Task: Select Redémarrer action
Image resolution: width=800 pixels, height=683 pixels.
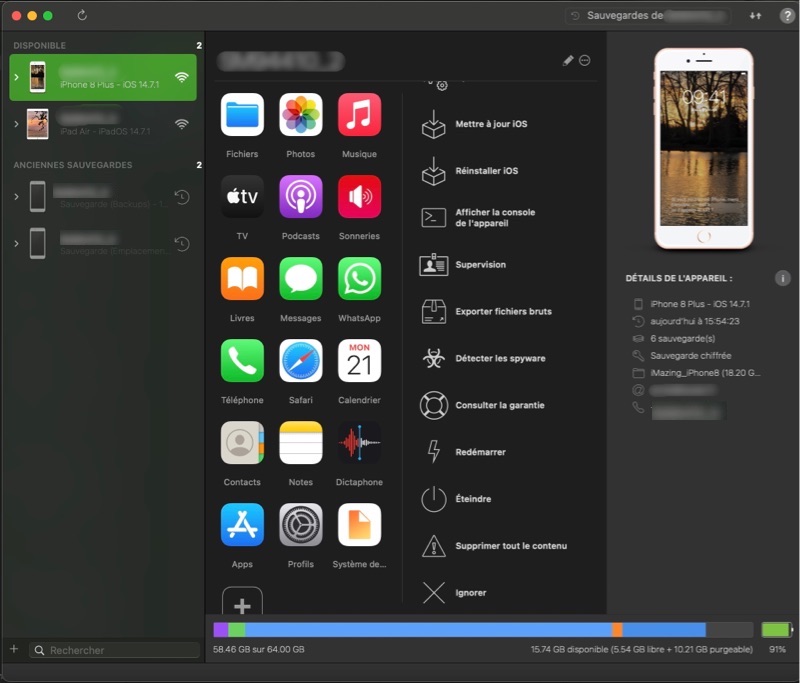Action: click(480, 452)
